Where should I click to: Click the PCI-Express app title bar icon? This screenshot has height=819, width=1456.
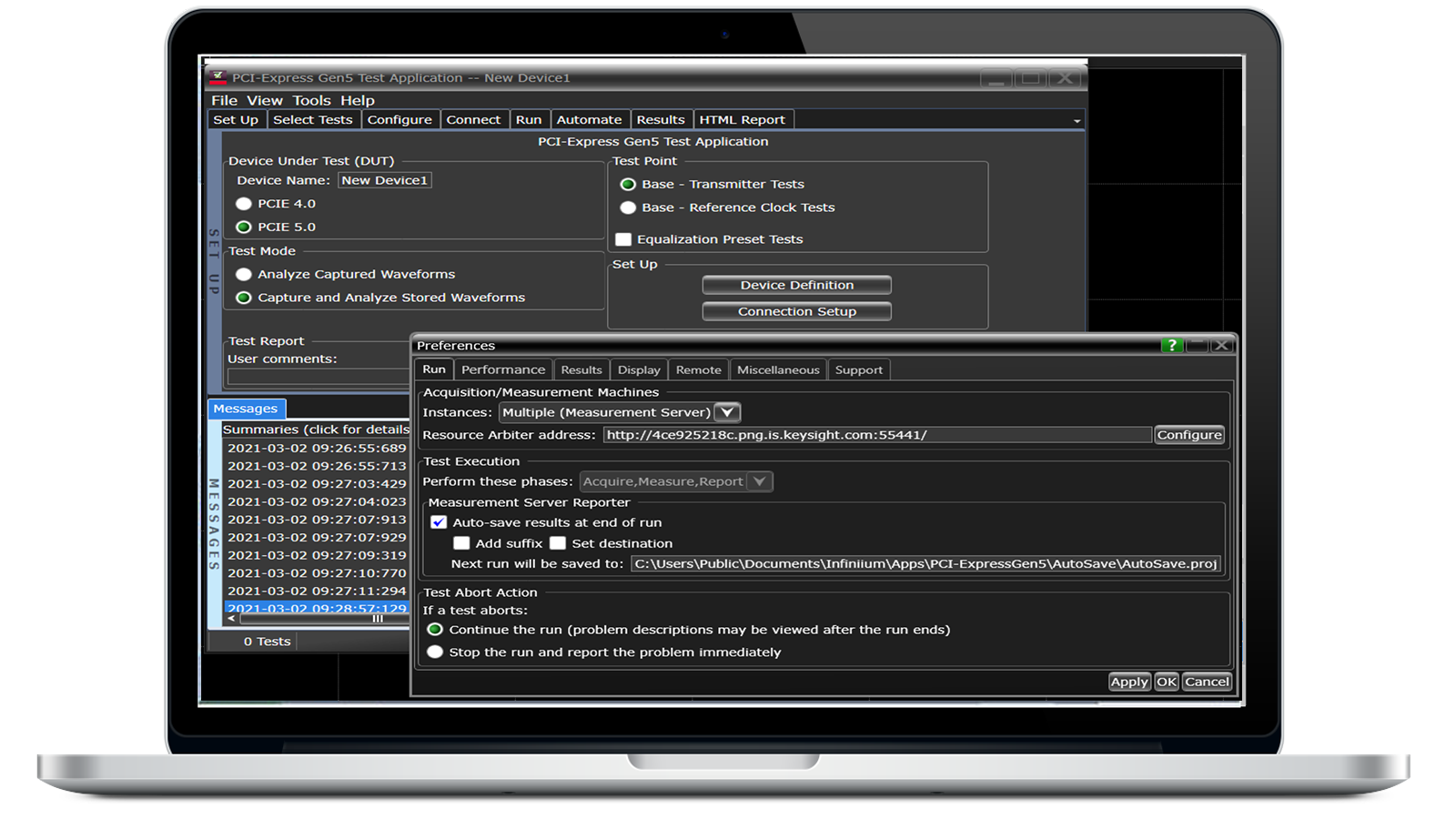(218, 77)
